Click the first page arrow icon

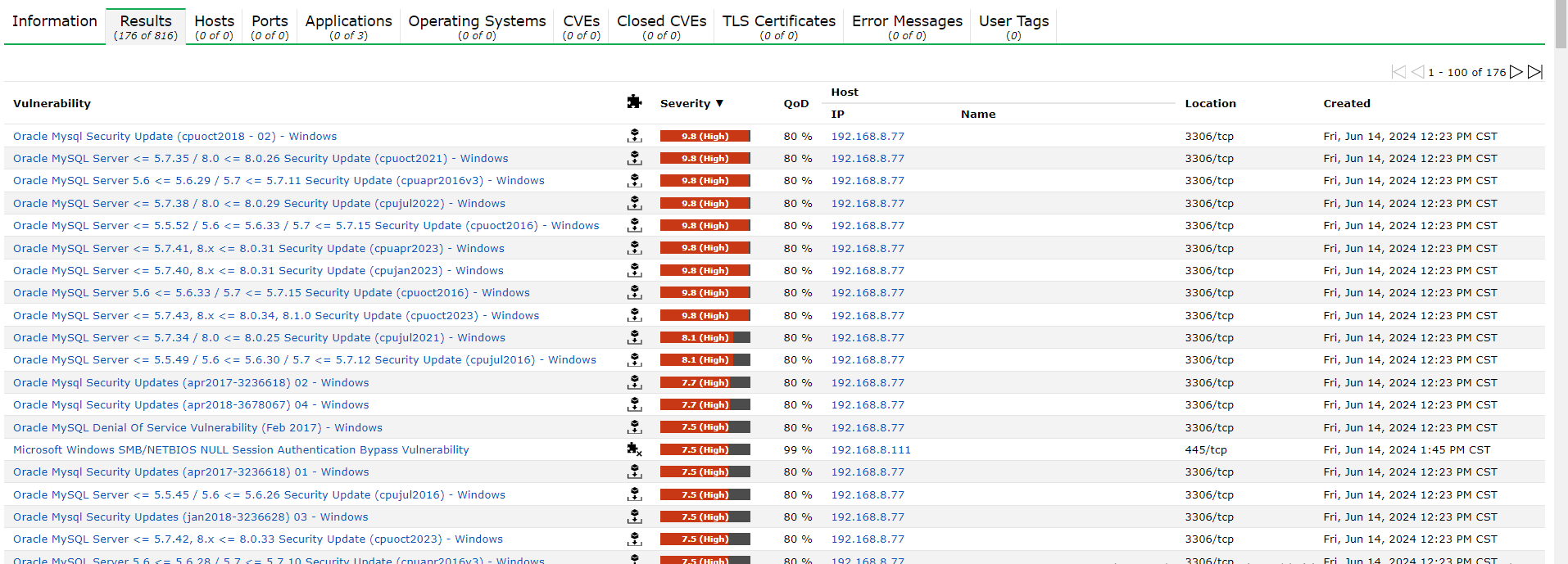coord(1398,72)
